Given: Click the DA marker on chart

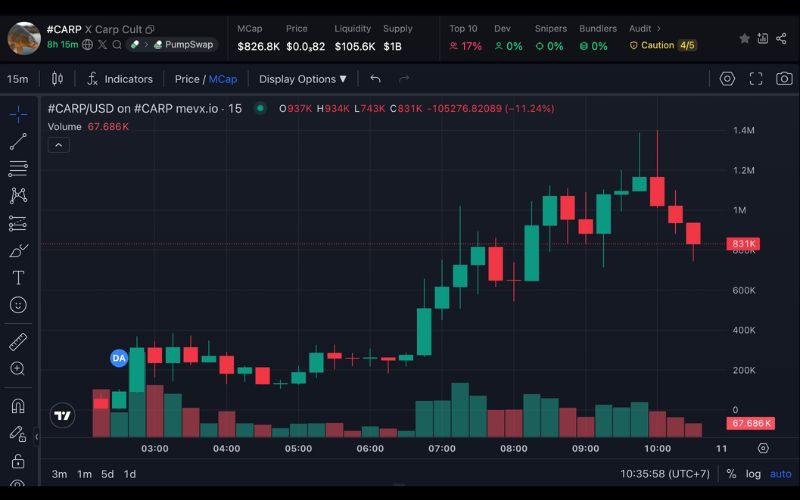Looking at the screenshot, I should coord(119,358).
